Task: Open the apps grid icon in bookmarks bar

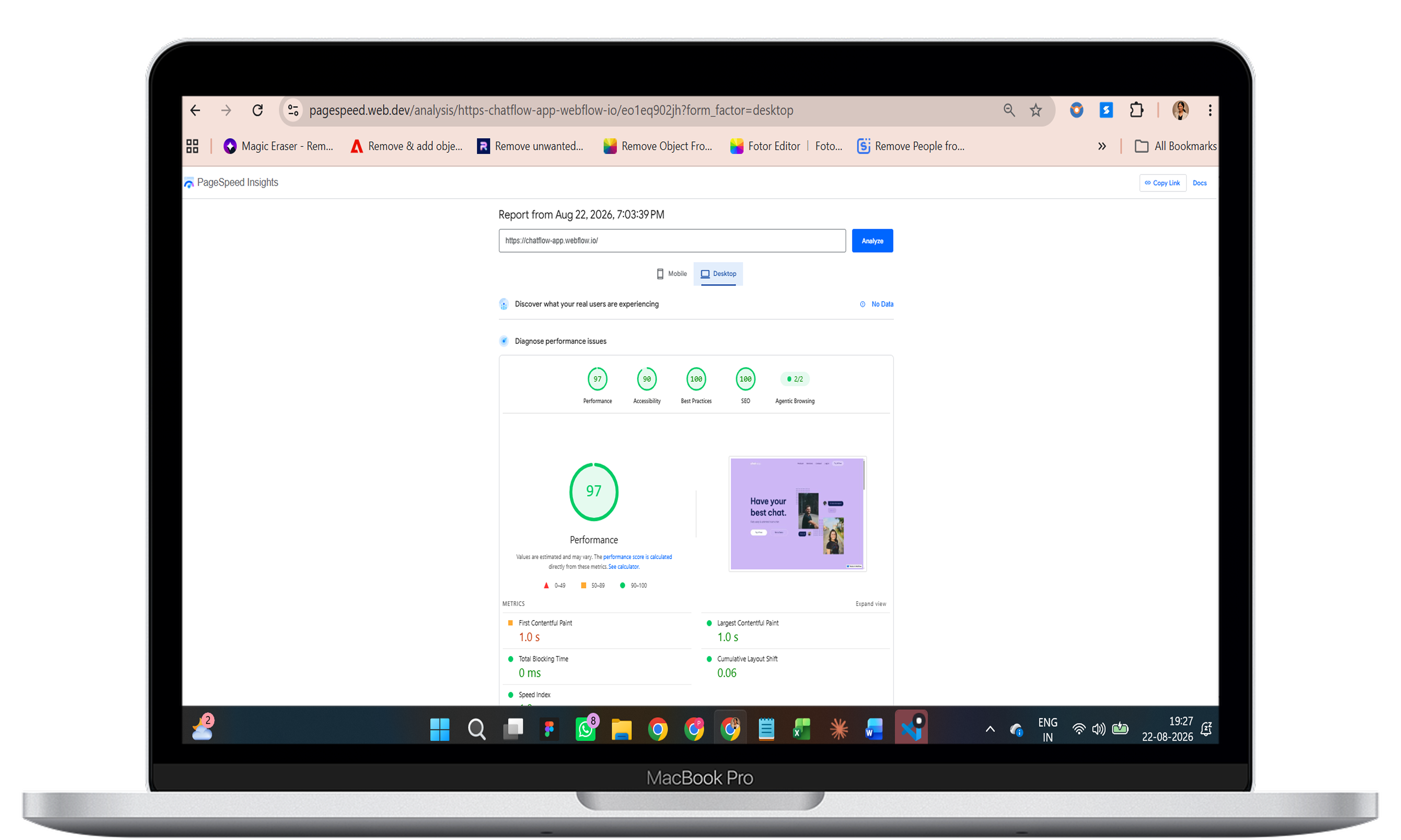Action: coord(192,146)
